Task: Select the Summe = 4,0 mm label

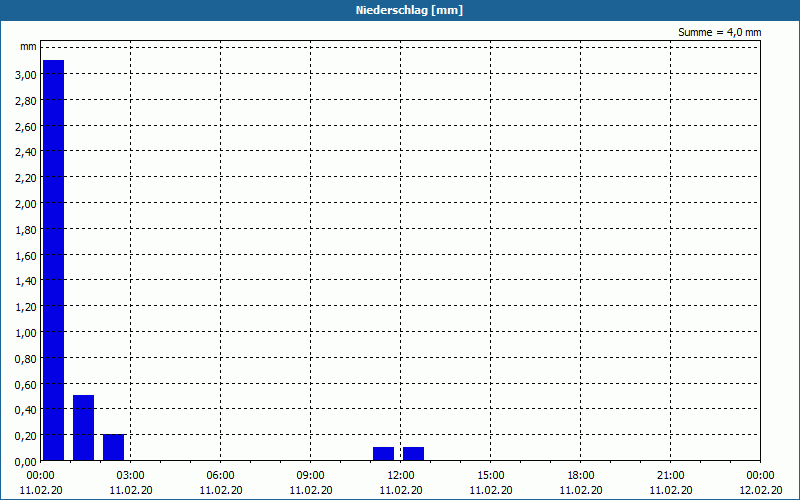Action: click(719, 32)
